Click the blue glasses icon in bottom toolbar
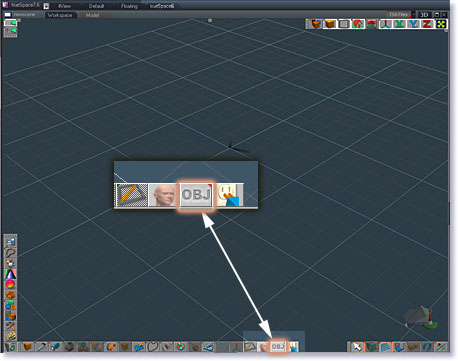458x361 pixels. pos(209,347)
